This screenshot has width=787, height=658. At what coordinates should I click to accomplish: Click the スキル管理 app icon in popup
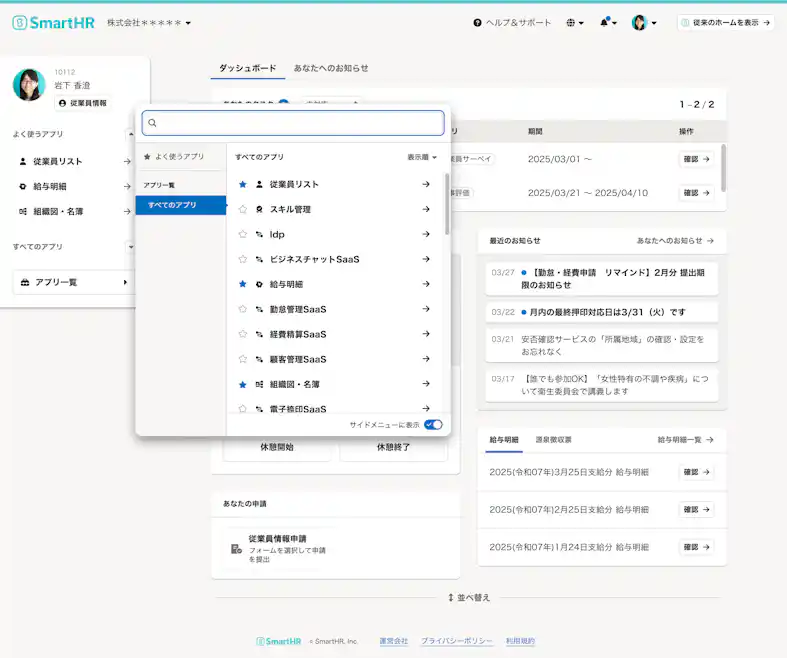(x=259, y=209)
